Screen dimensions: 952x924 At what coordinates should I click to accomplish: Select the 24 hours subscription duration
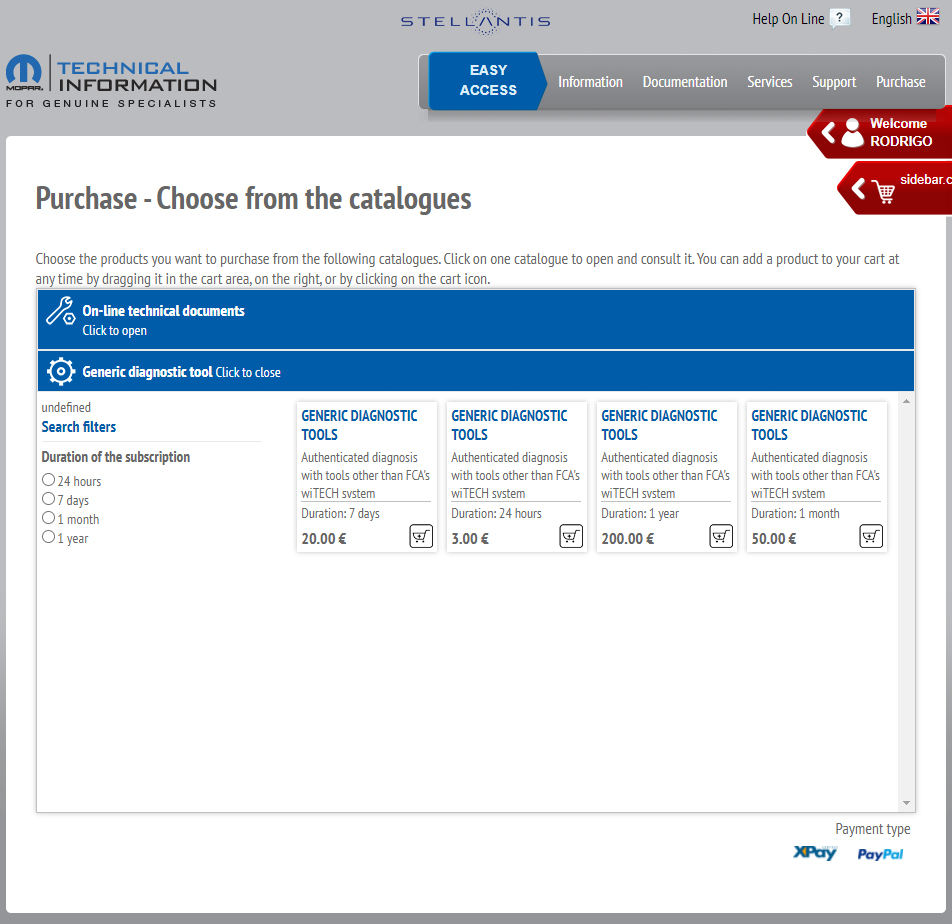(49, 480)
